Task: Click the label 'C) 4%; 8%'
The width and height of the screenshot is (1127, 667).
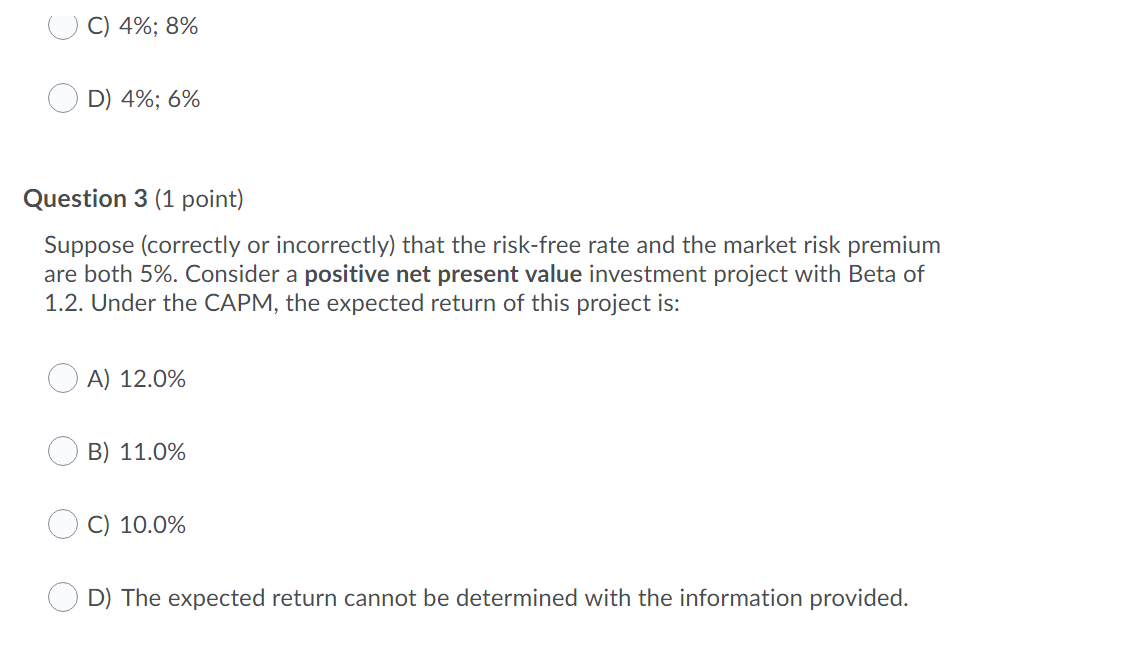Action: (144, 25)
